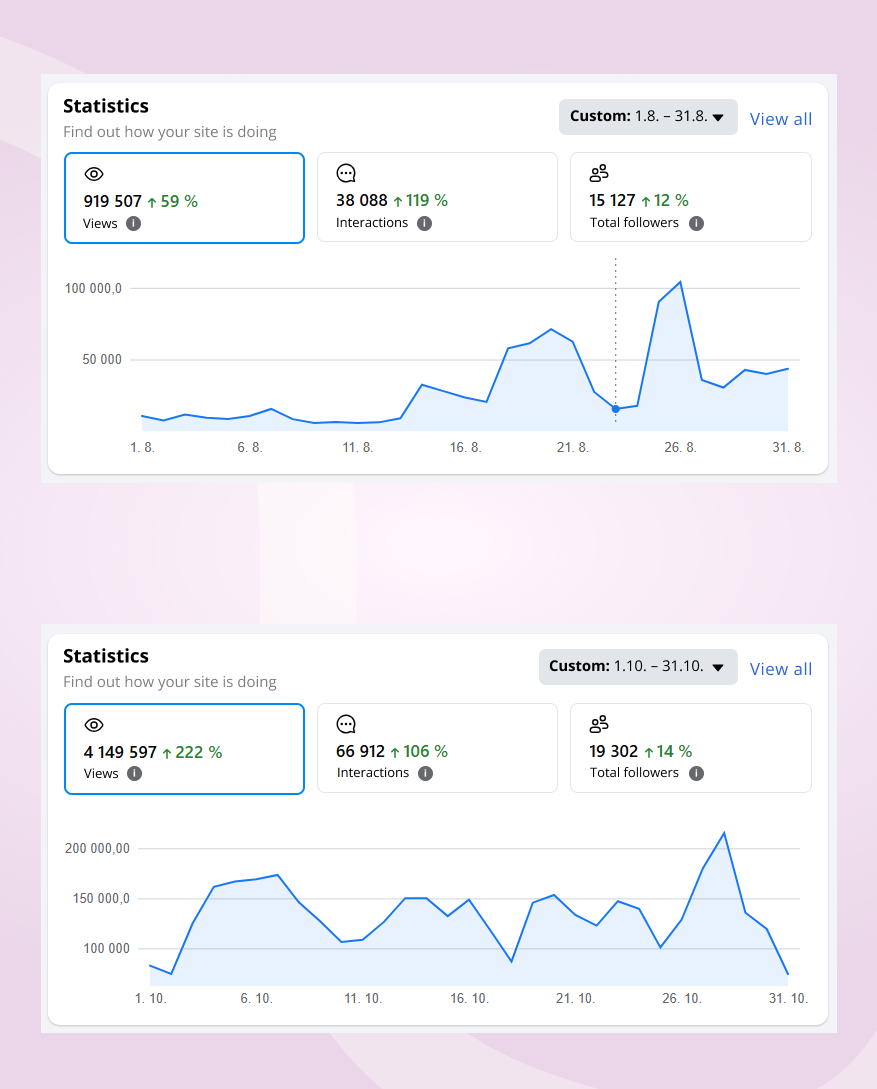Click info icon next to October Views
The width and height of the screenshot is (877, 1089).
134,773
